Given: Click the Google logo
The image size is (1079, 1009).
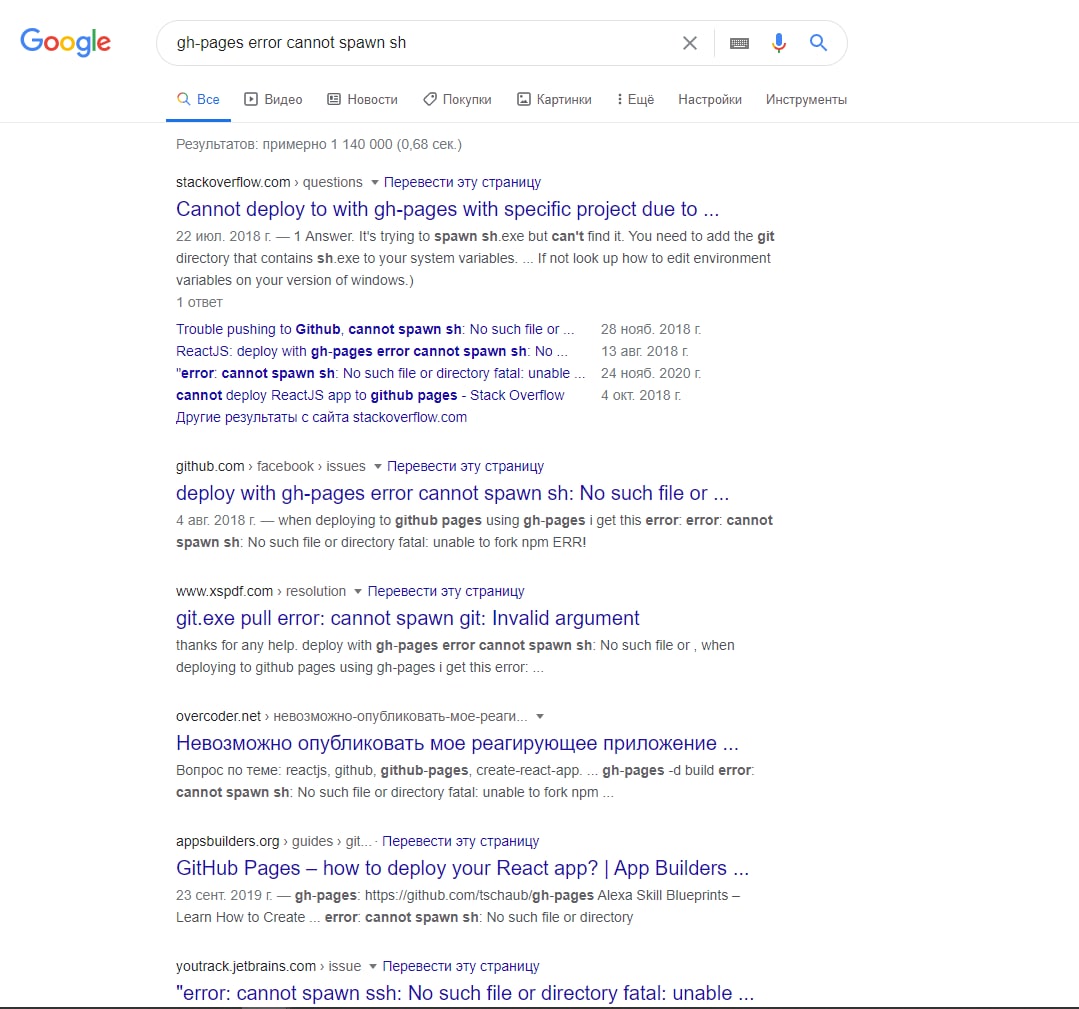Looking at the screenshot, I should point(65,42).
